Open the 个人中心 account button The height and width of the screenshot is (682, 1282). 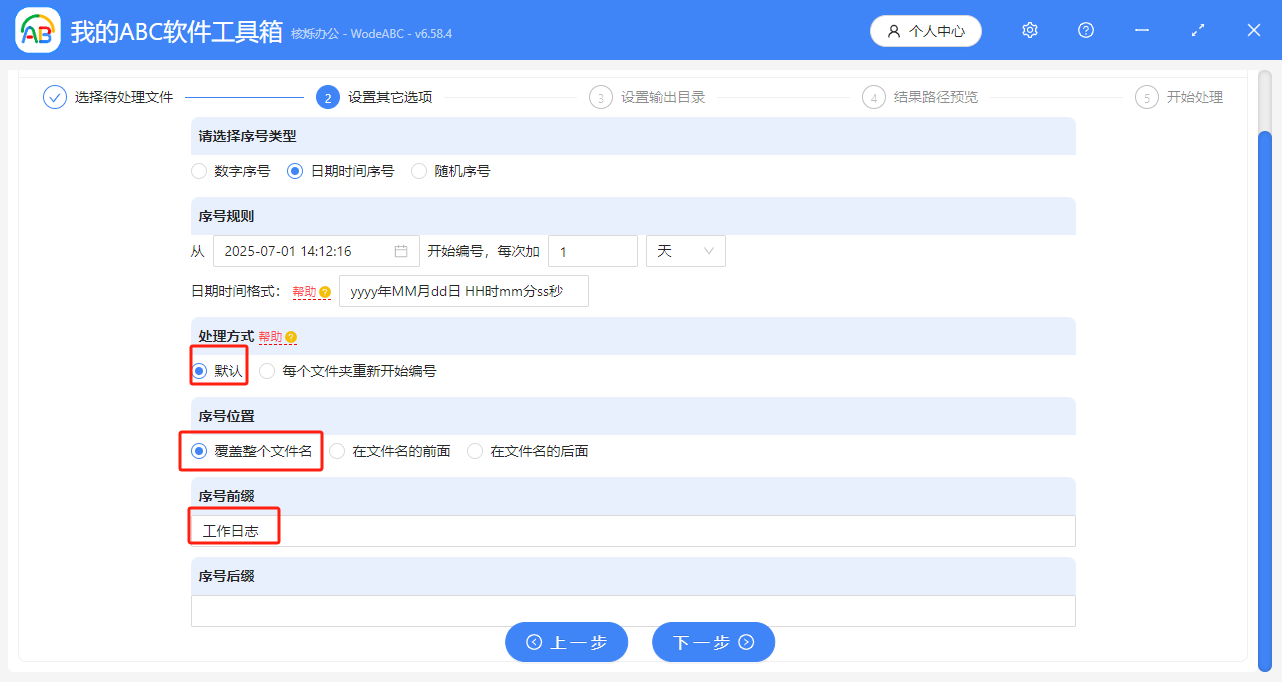925,31
